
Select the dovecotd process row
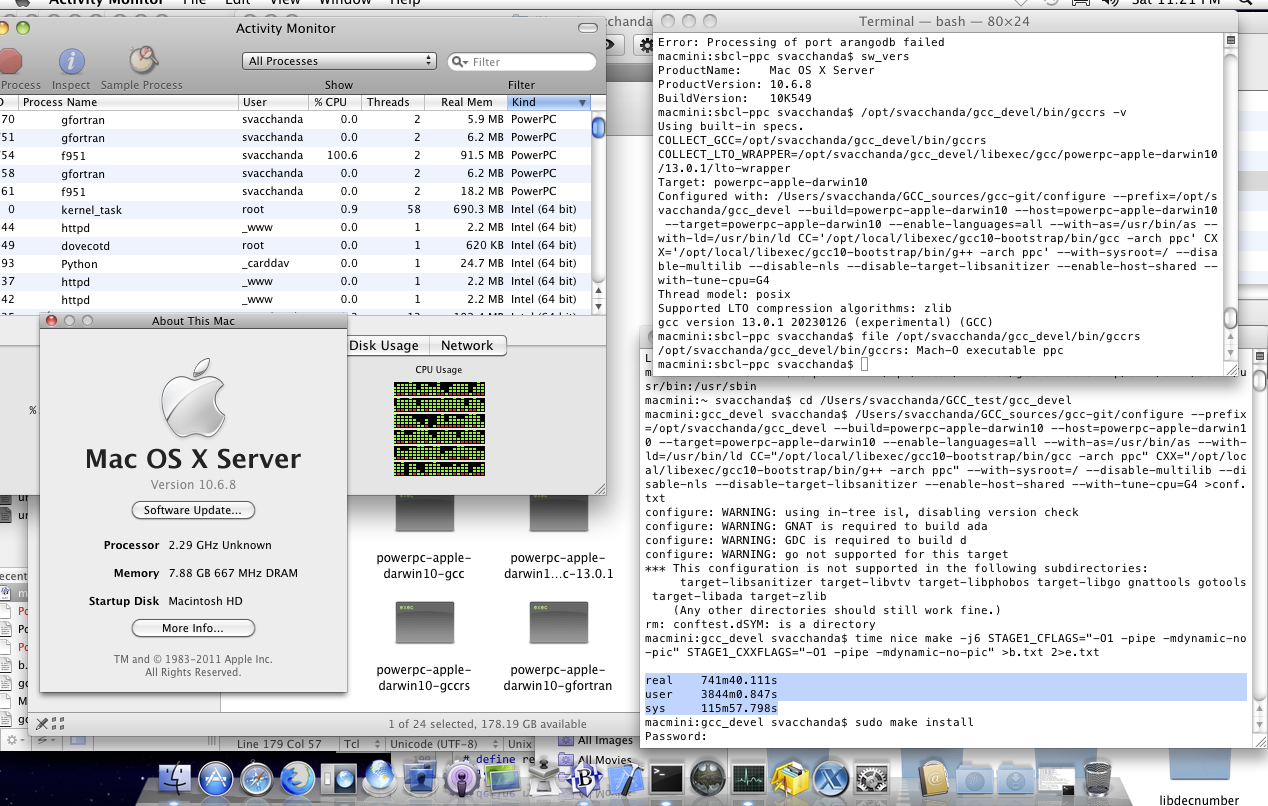click(296, 245)
